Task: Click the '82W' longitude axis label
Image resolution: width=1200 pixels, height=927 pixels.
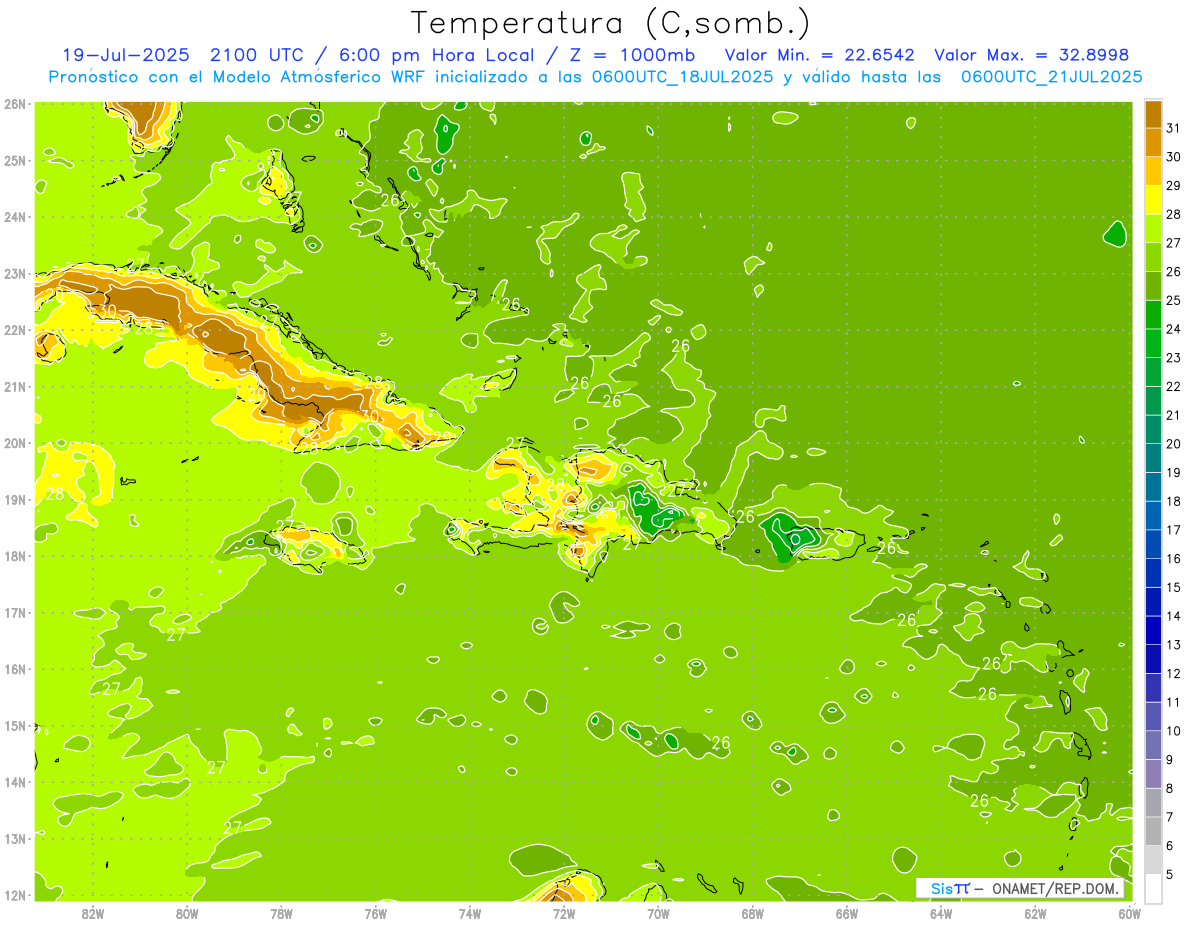Action: (92, 913)
